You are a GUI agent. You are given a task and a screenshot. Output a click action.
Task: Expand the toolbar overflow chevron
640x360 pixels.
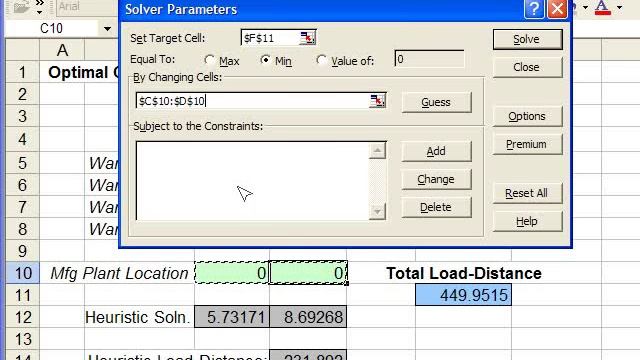click(39, 7)
